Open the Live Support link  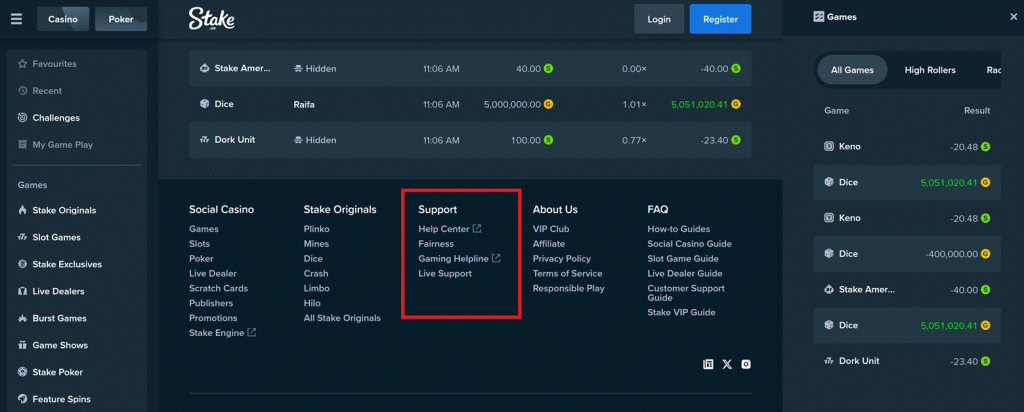click(445, 274)
